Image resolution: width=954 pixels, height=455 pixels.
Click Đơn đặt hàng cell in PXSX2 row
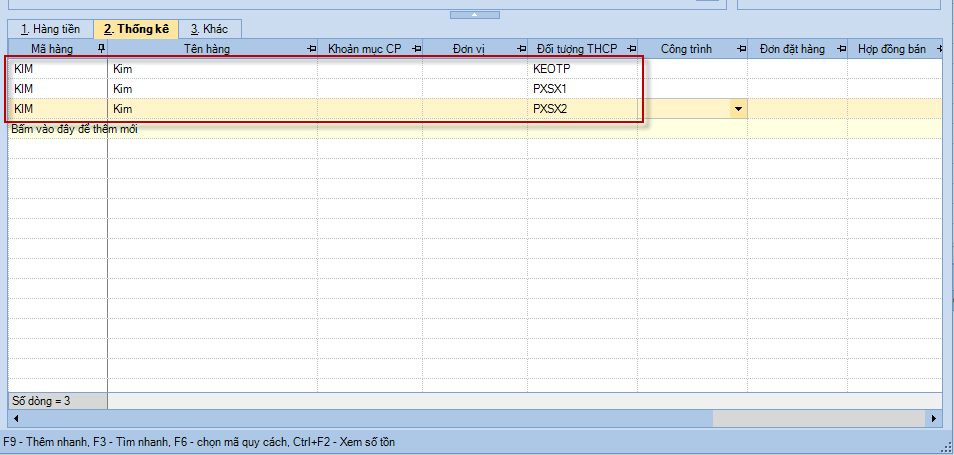point(798,109)
